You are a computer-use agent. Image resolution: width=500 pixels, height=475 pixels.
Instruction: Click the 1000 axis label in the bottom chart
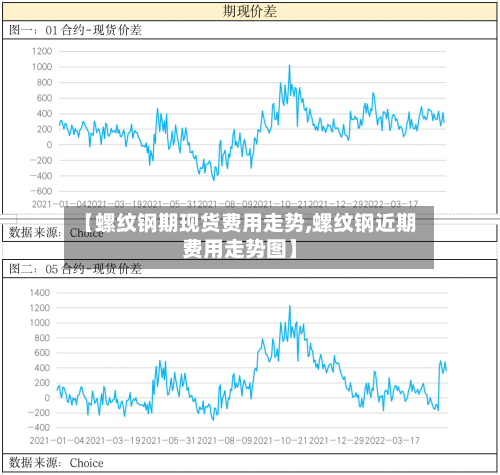[40, 323]
